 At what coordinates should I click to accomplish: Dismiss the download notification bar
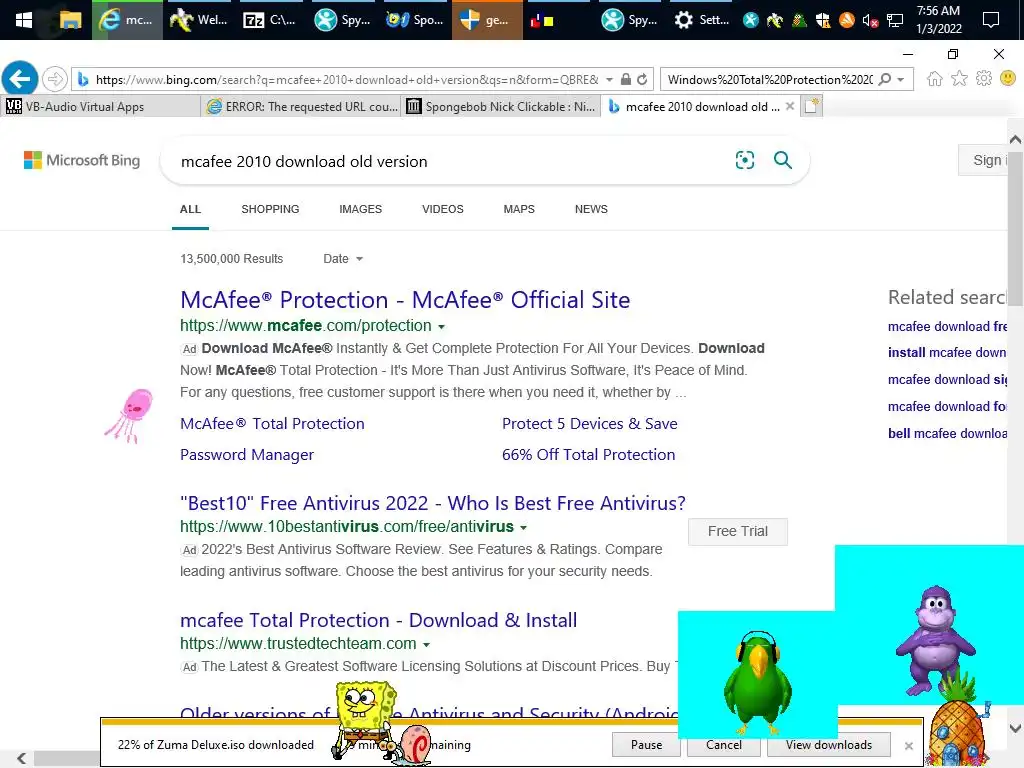point(908,745)
